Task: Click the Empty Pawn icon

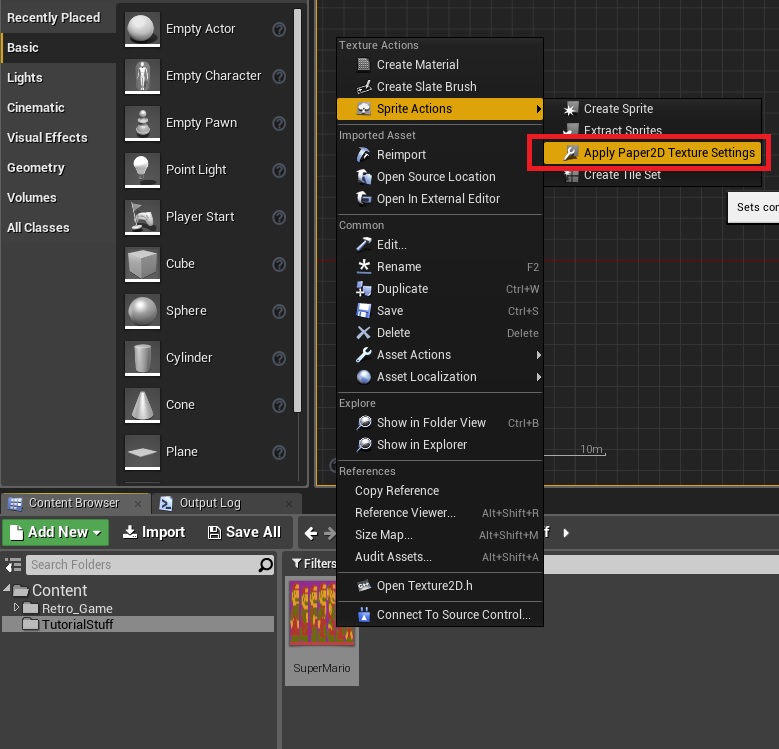Action: click(x=142, y=122)
